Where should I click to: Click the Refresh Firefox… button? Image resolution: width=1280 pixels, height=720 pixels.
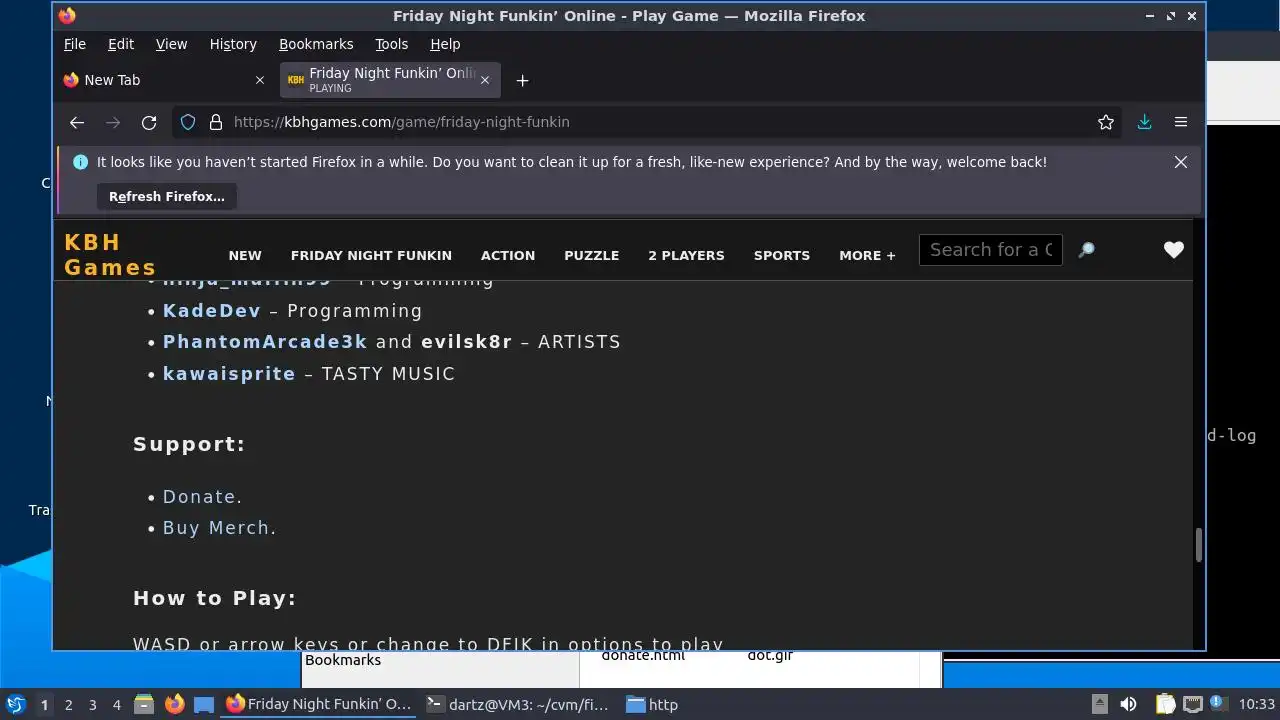167,197
